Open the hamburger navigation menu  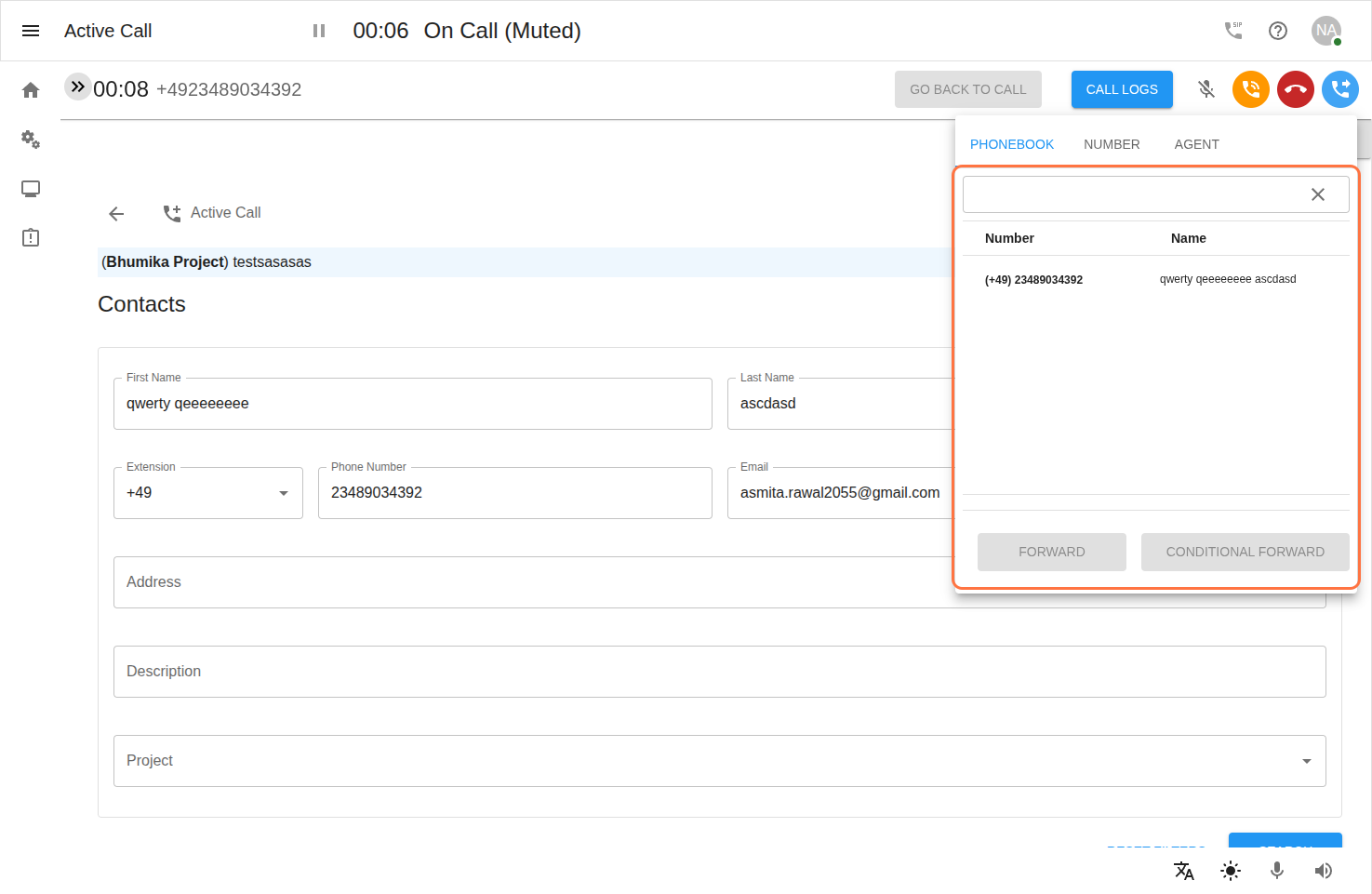coord(31,31)
